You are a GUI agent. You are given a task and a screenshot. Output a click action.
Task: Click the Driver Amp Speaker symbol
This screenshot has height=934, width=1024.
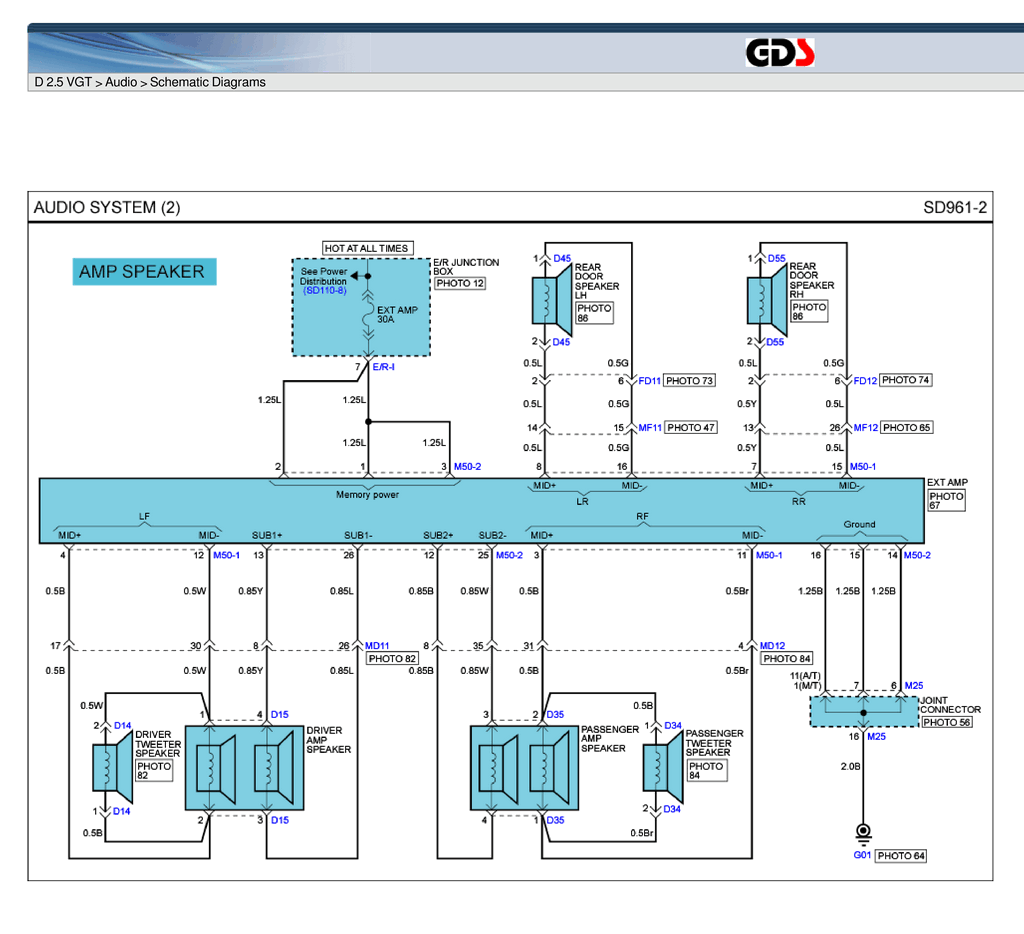[245, 768]
